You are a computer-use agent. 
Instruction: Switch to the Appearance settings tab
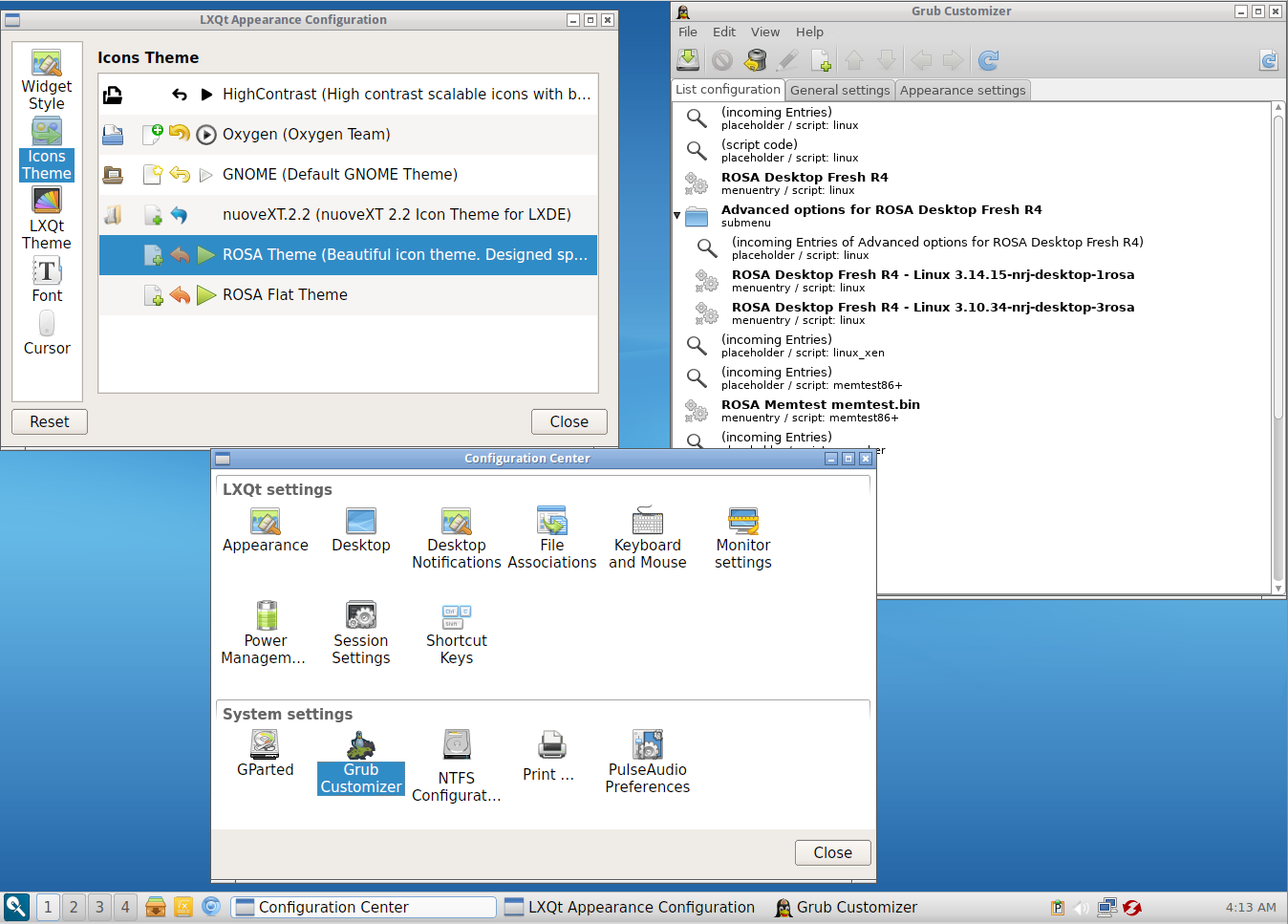tap(962, 90)
